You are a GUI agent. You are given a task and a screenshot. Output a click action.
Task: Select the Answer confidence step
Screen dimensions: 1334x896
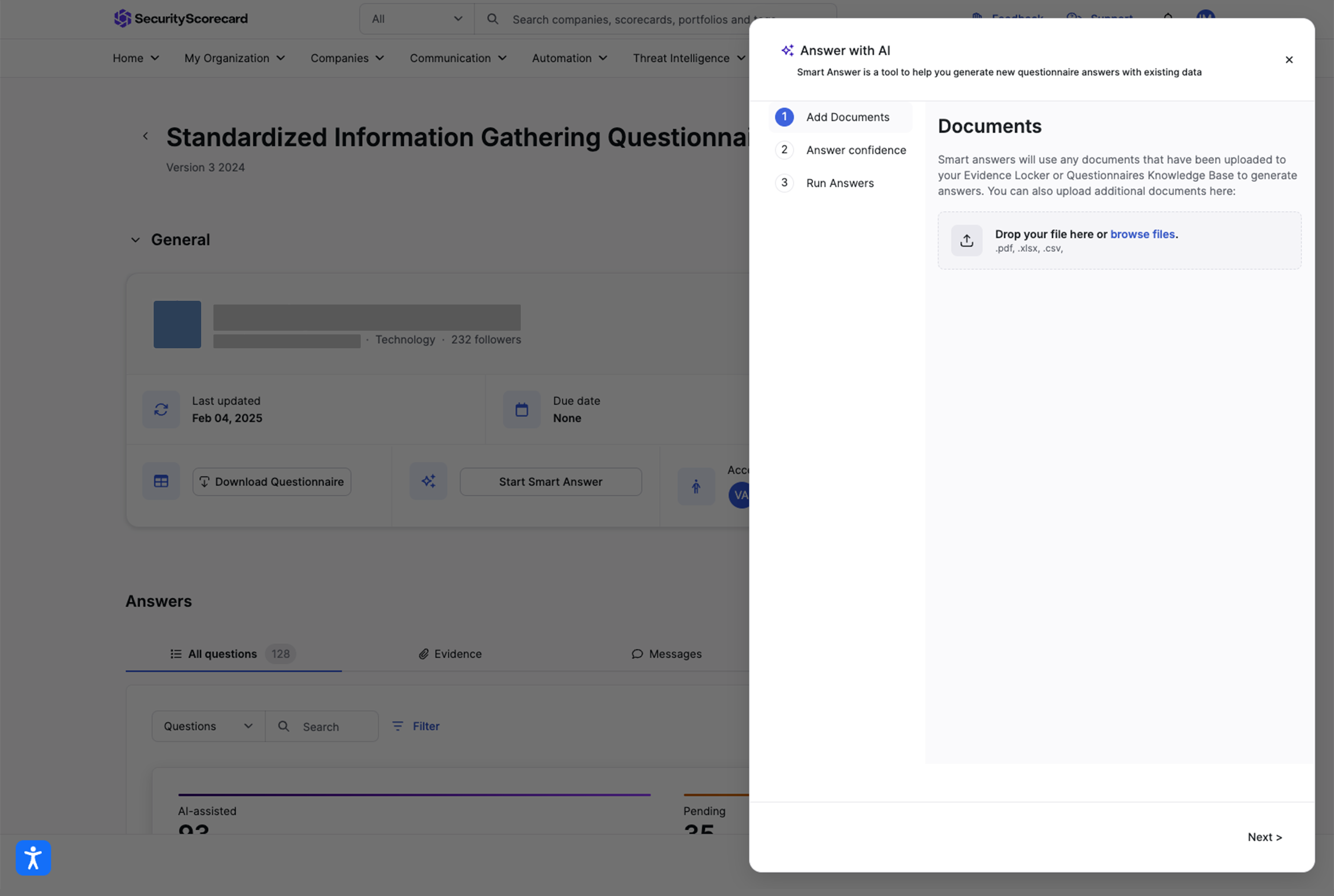tap(840, 150)
